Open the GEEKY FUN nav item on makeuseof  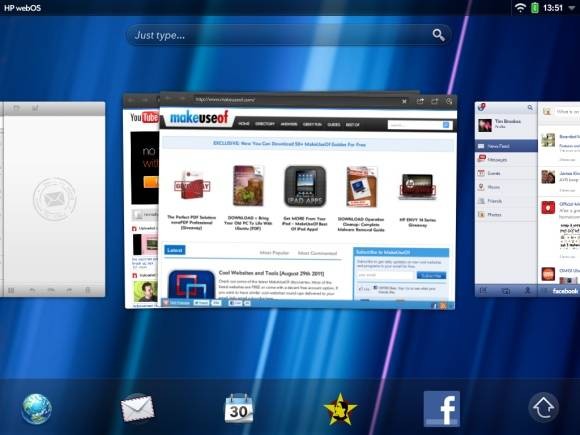pyautogui.click(x=312, y=124)
